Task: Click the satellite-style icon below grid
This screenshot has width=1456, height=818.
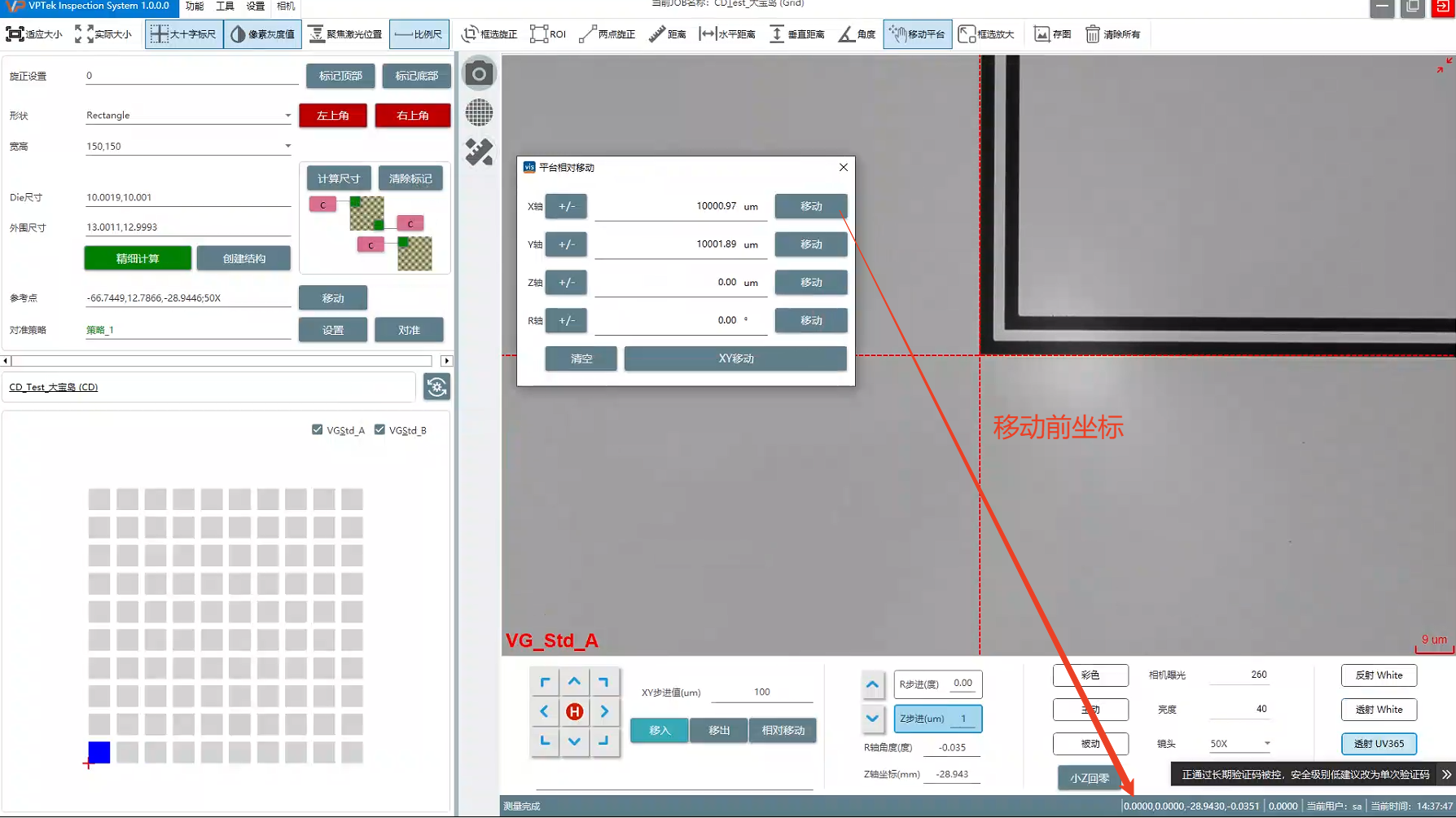Action: point(479,152)
